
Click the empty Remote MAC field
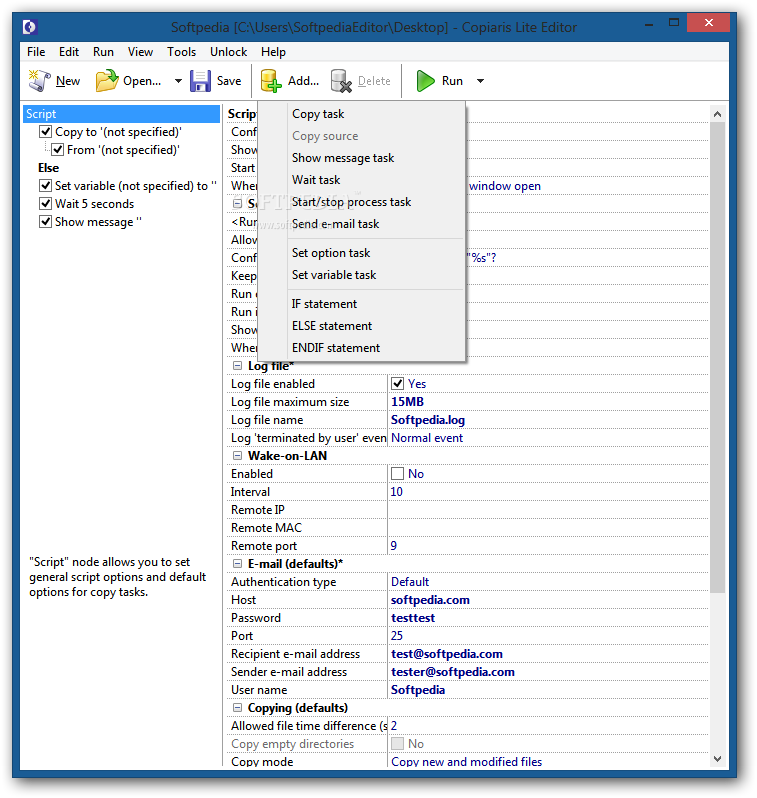[x=548, y=528]
